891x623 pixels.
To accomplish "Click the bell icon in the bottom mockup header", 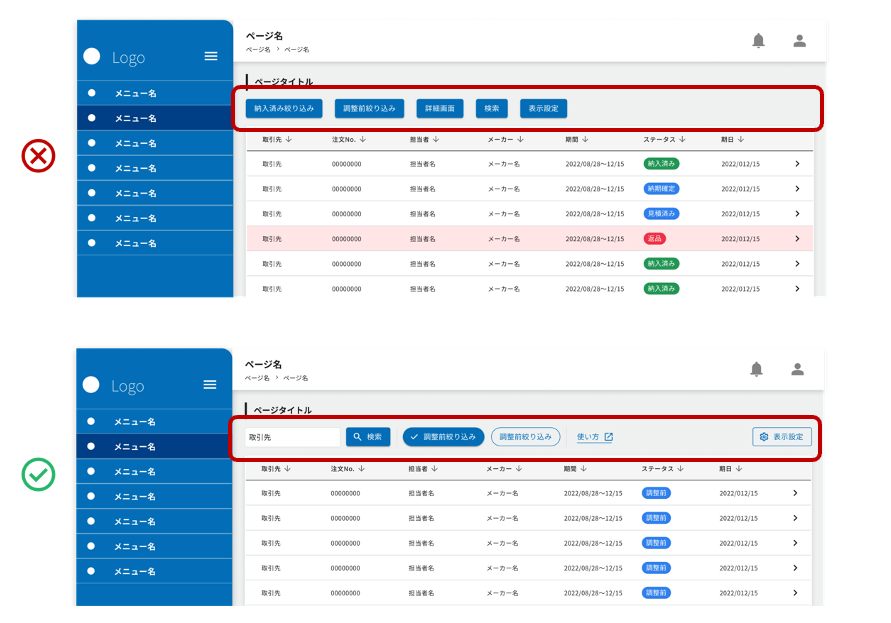I will [756, 369].
